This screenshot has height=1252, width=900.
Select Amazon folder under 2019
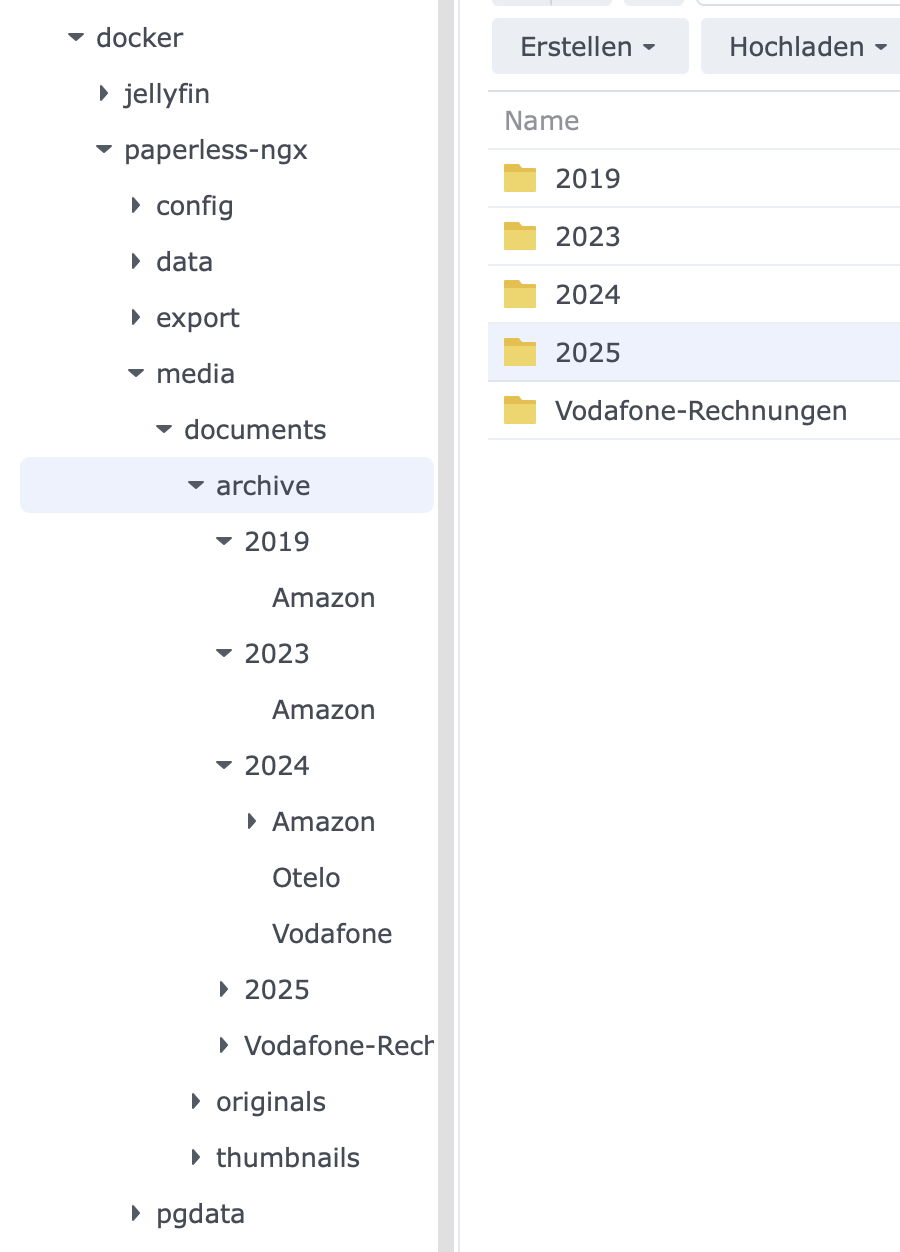(x=324, y=598)
